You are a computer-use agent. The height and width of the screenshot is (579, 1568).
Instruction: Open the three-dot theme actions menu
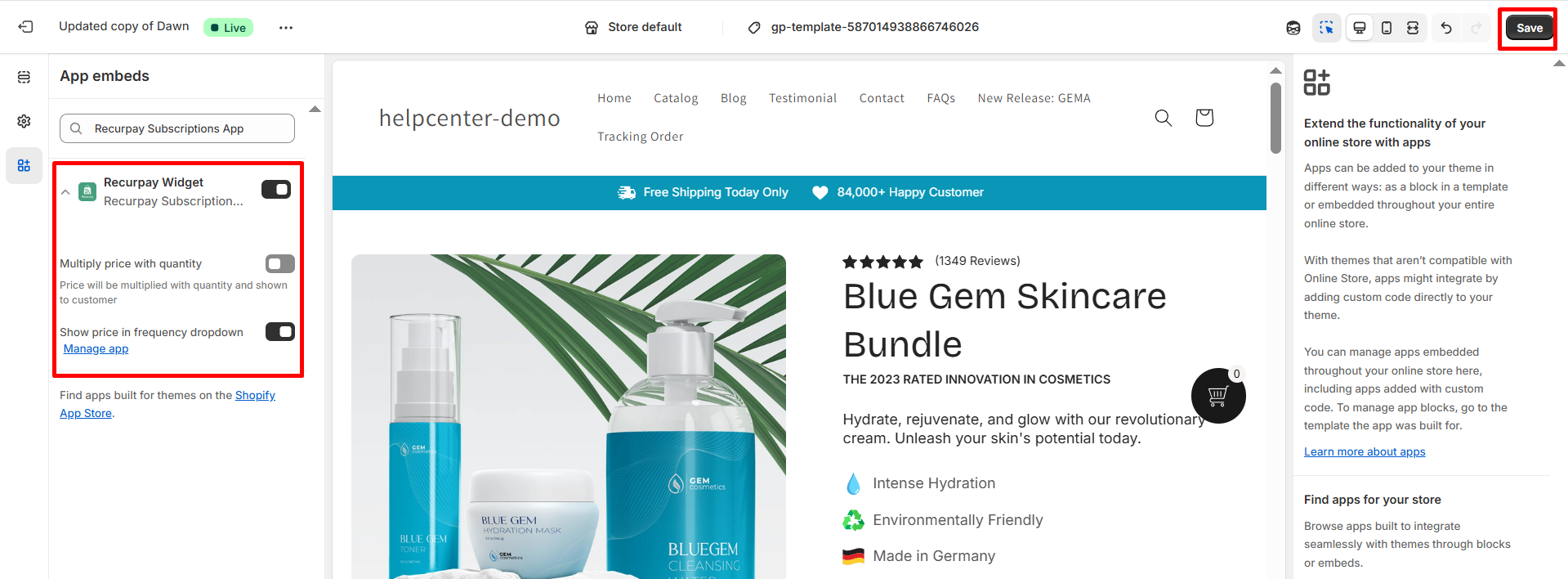coord(285,28)
